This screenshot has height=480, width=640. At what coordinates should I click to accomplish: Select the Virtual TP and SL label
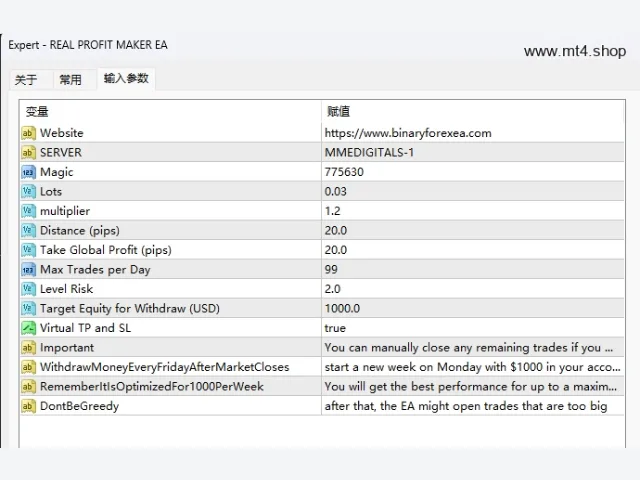[x=85, y=328]
